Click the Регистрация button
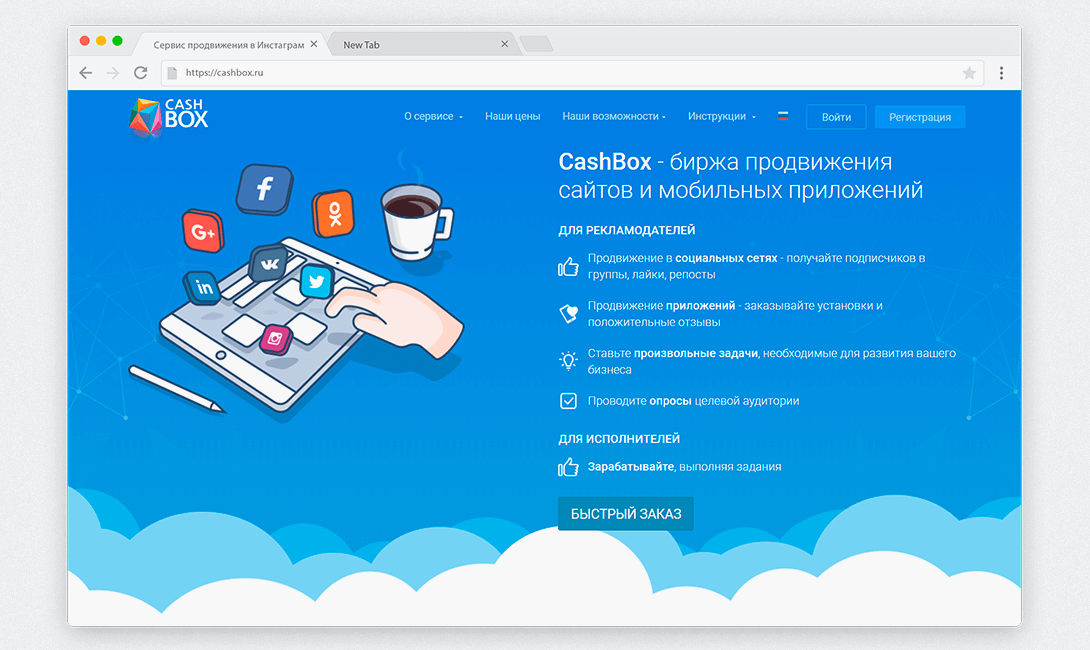Screen dimensions: 1090x650 [x=920, y=117]
